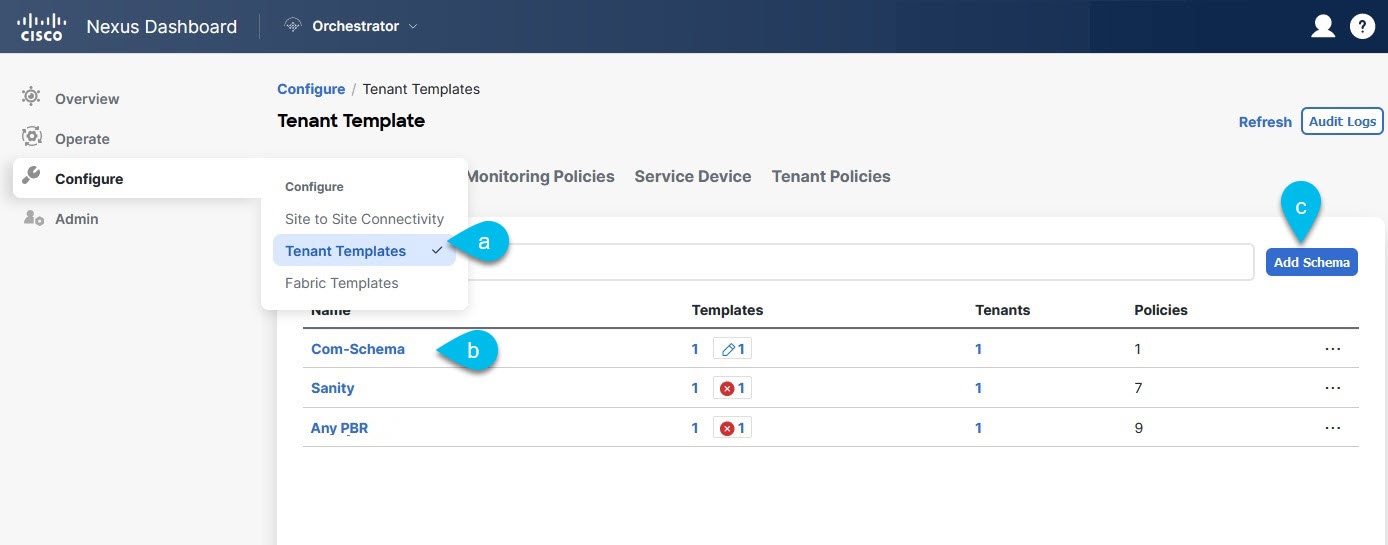Switch to Monitoring Policies tab
This screenshot has width=1388, height=545.
pos(540,176)
